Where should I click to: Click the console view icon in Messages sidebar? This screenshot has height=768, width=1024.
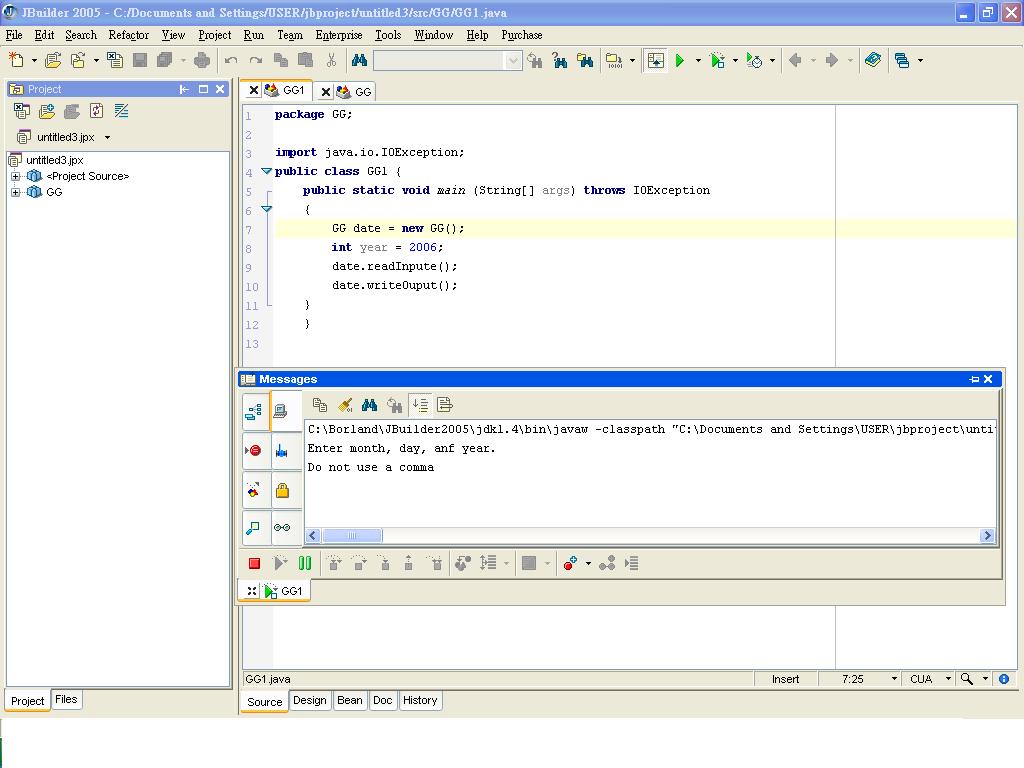click(x=281, y=411)
